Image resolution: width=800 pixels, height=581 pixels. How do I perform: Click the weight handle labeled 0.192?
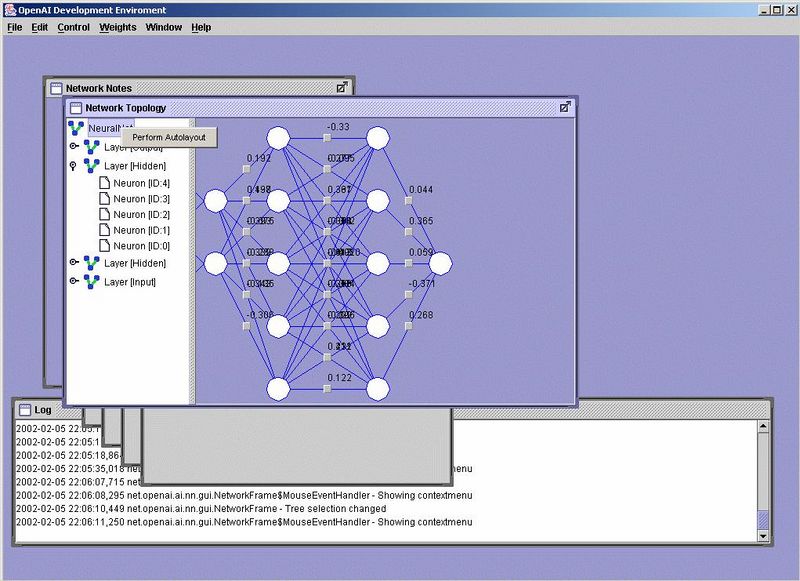pyautogui.click(x=246, y=169)
